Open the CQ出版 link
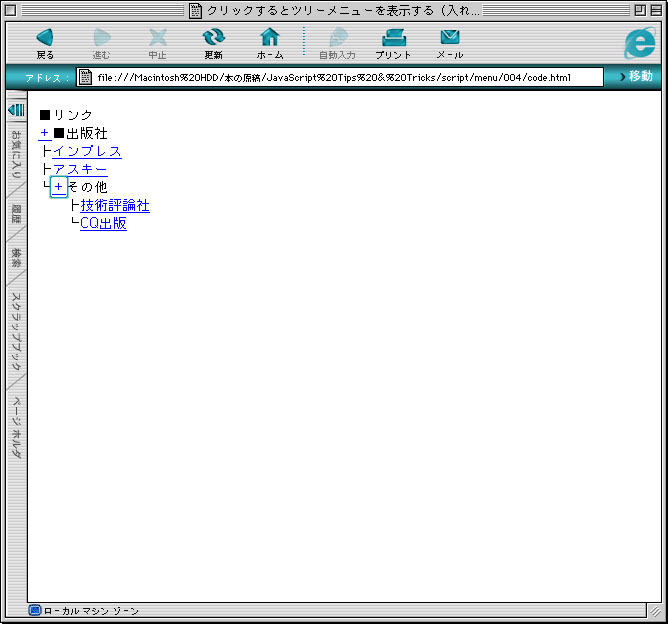This screenshot has height=624, width=668. click(104, 223)
